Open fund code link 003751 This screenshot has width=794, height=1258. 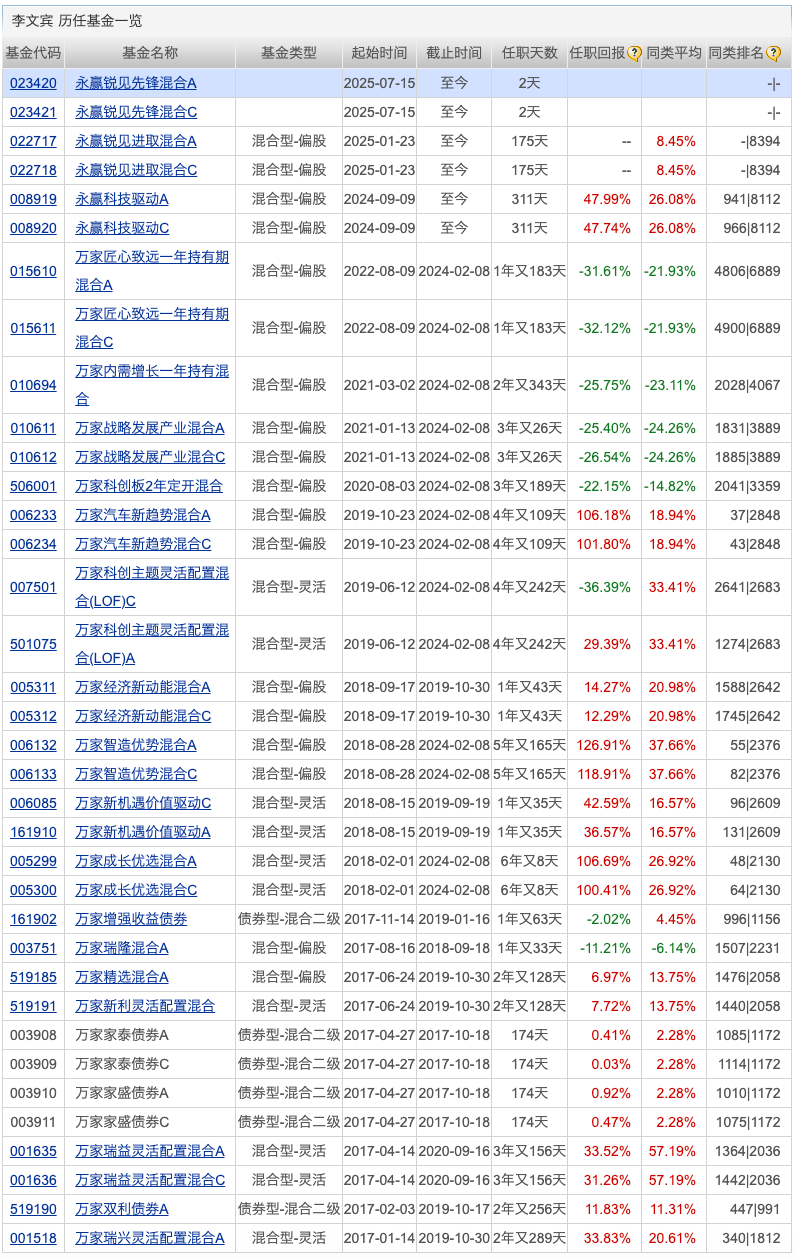33,948
